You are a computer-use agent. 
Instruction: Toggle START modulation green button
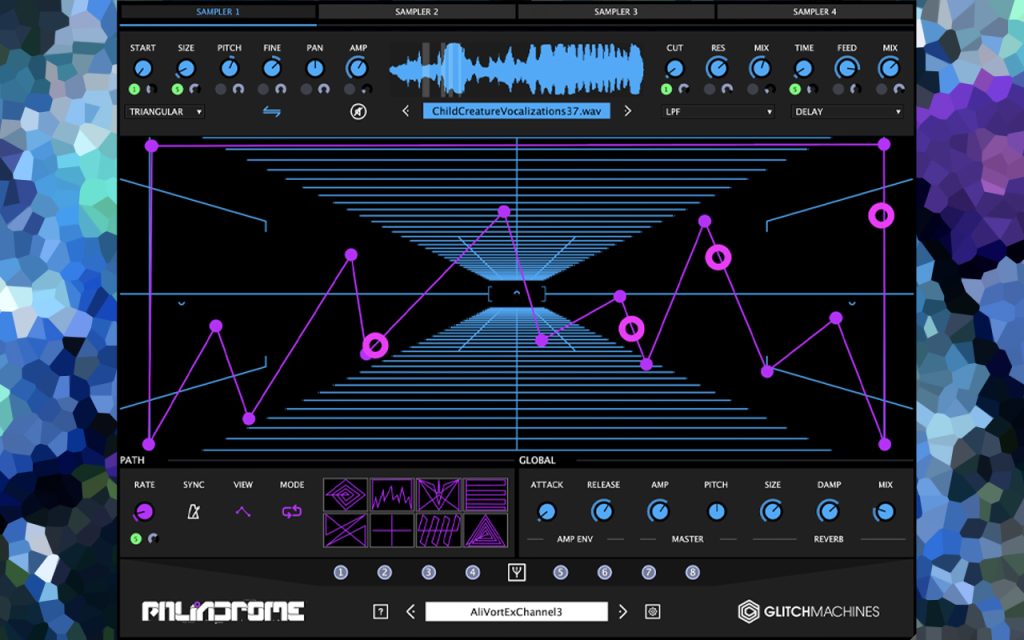tap(135, 89)
